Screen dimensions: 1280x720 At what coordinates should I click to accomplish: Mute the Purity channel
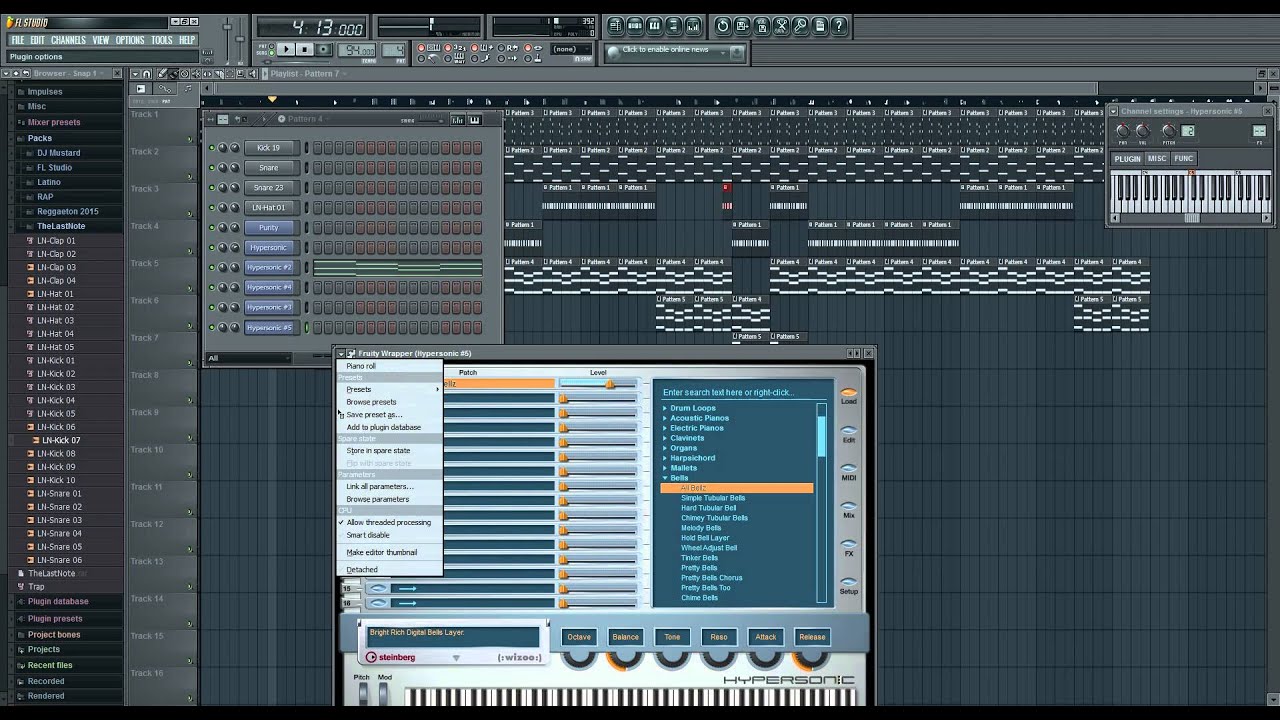[212, 228]
